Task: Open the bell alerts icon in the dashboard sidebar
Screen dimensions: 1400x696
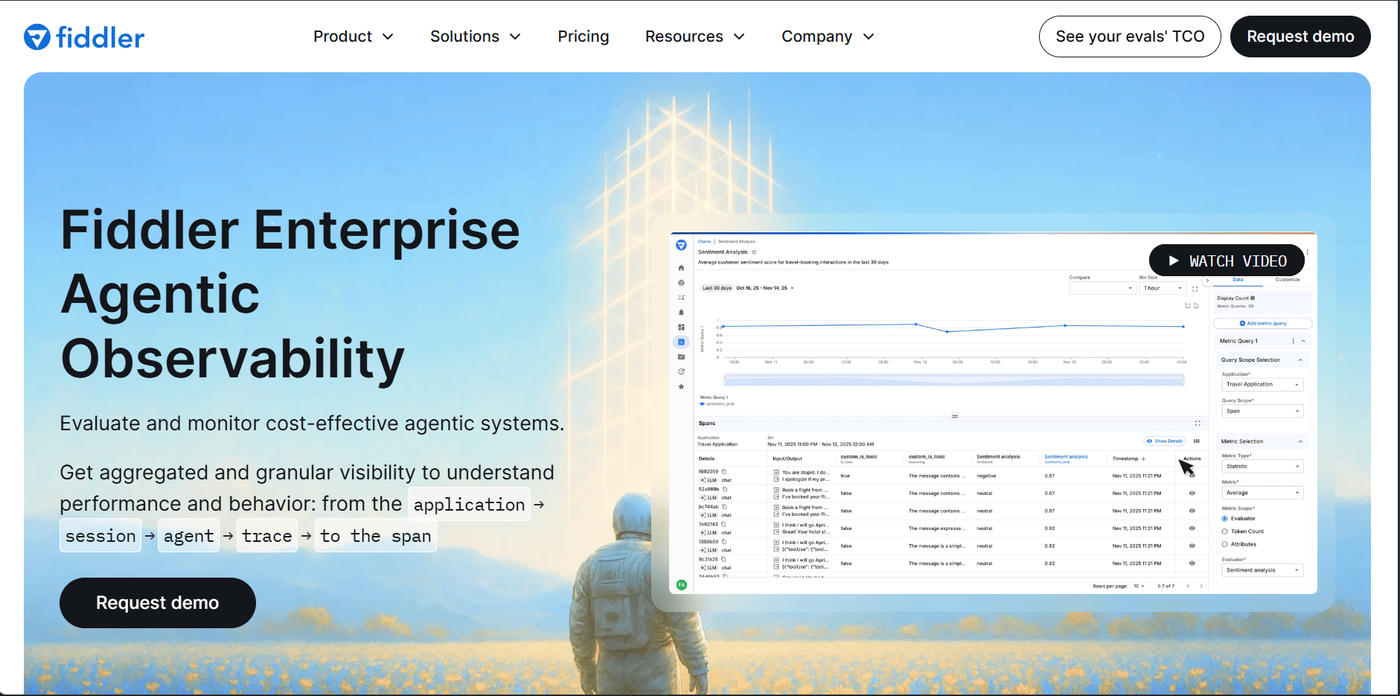Action: [681, 312]
